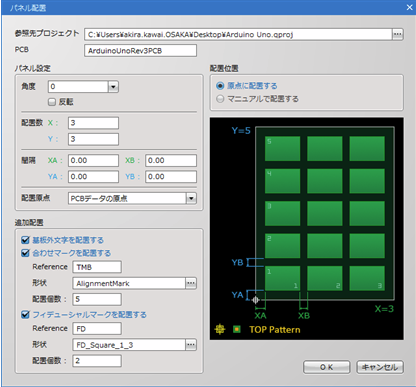The height and width of the screenshot is (387, 416).
Task: Uncheck 合わせマークを配置する
Action: [x=25, y=253]
